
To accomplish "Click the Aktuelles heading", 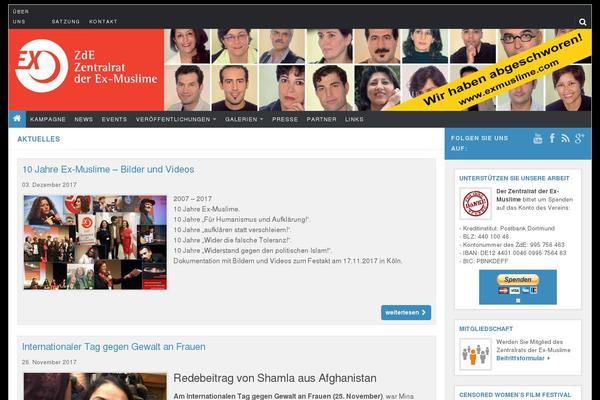I will (x=39, y=139).
